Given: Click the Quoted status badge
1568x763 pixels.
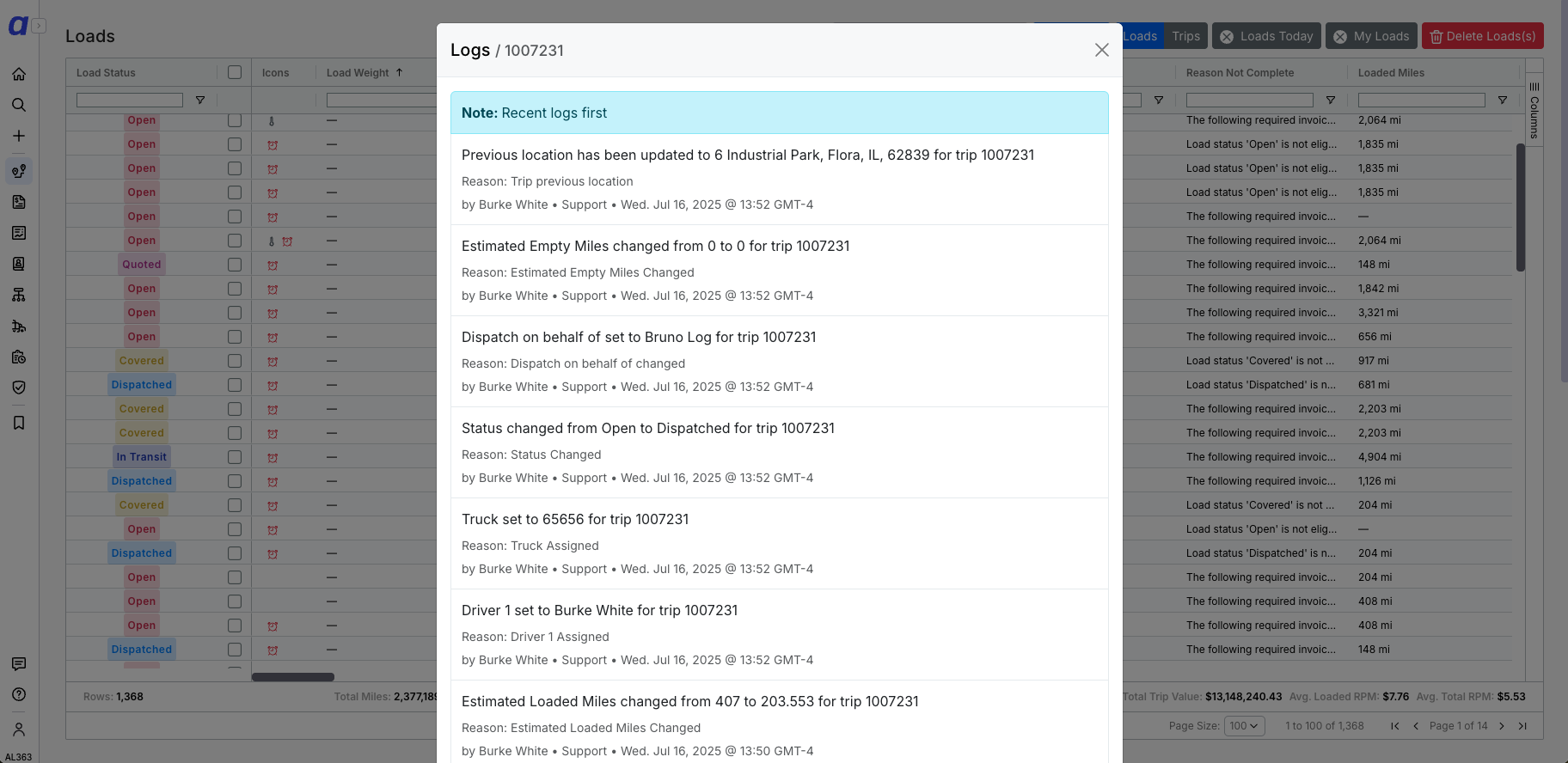Looking at the screenshot, I should click(x=142, y=265).
